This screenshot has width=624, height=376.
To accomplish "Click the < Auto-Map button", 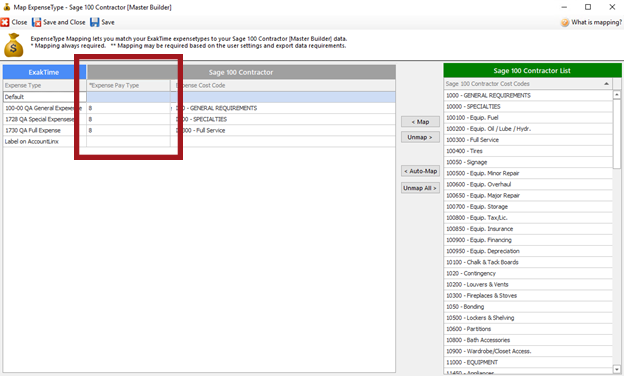I will (420, 171).
